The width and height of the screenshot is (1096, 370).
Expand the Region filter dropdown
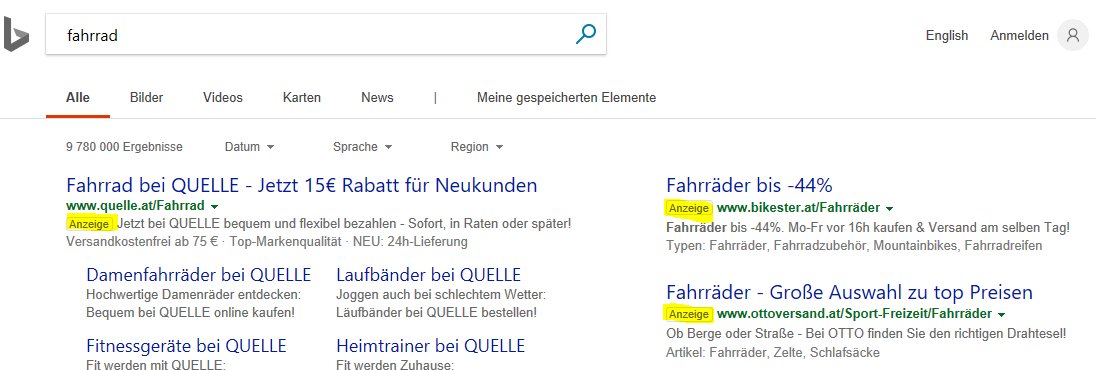coord(477,147)
